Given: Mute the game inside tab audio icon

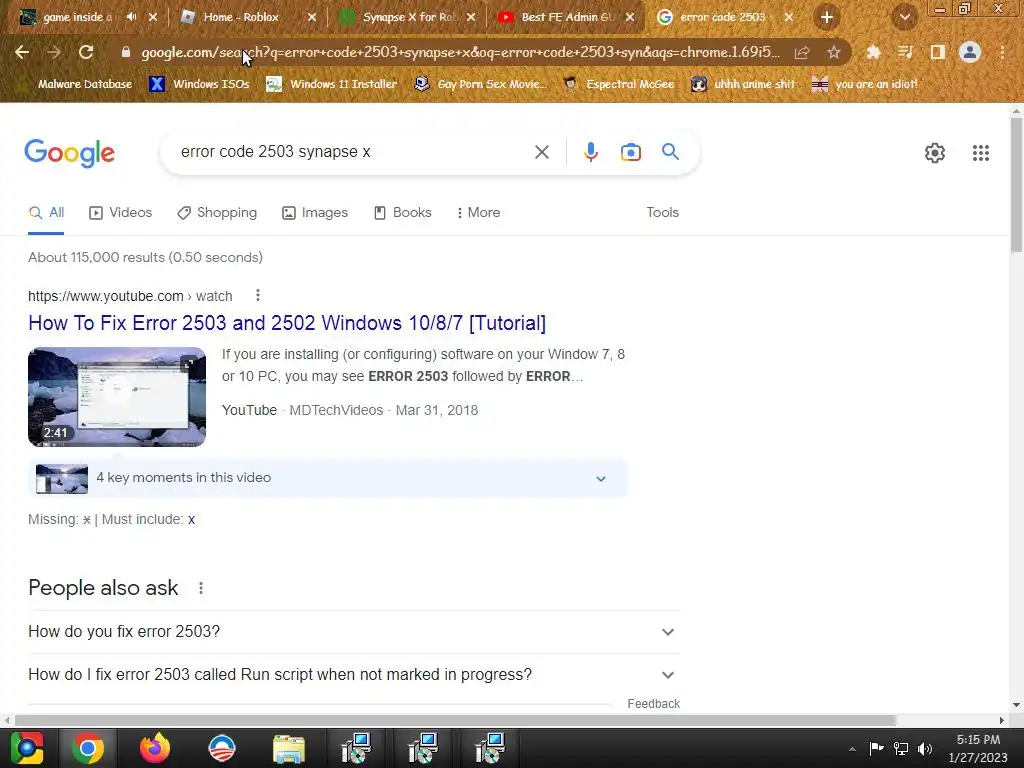Looking at the screenshot, I should pyautogui.click(x=131, y=17).
